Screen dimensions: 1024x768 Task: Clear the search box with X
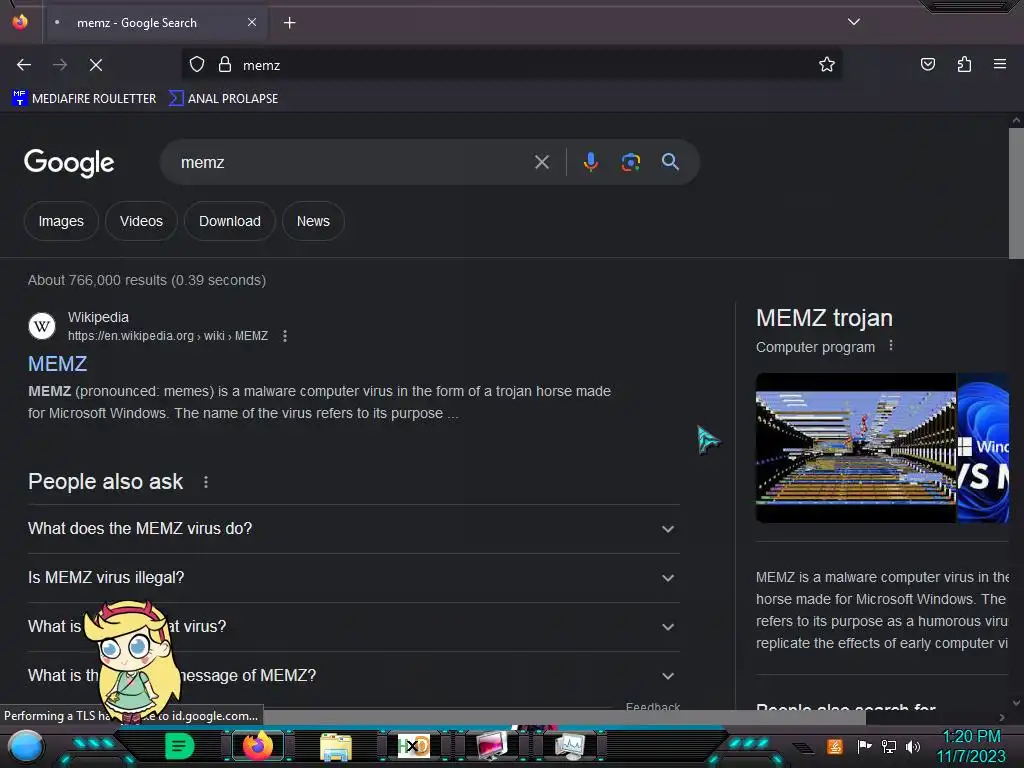pos(541,162)
